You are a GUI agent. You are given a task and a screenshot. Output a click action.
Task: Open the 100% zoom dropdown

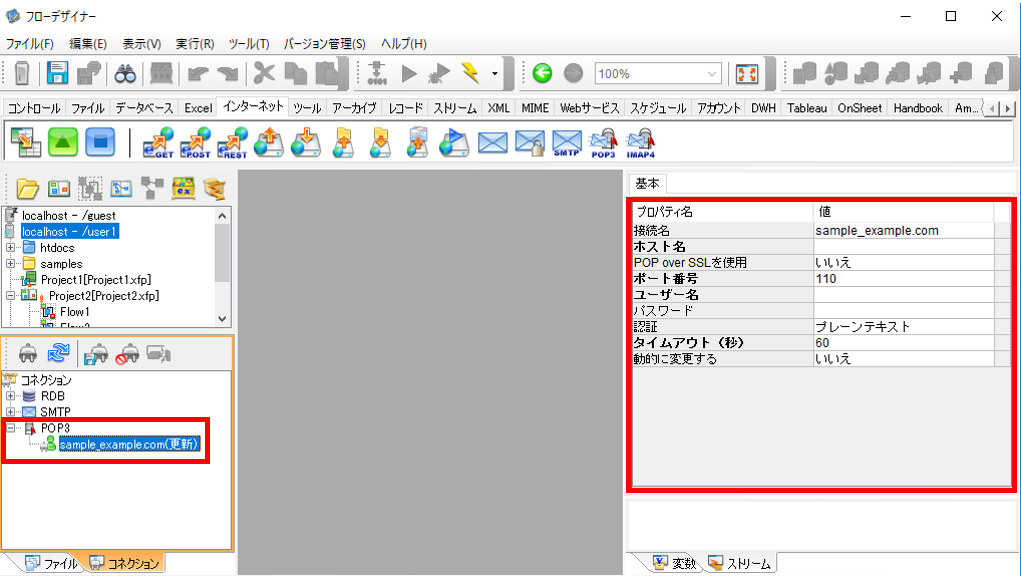pyautogui.click(x=712, y=74)
